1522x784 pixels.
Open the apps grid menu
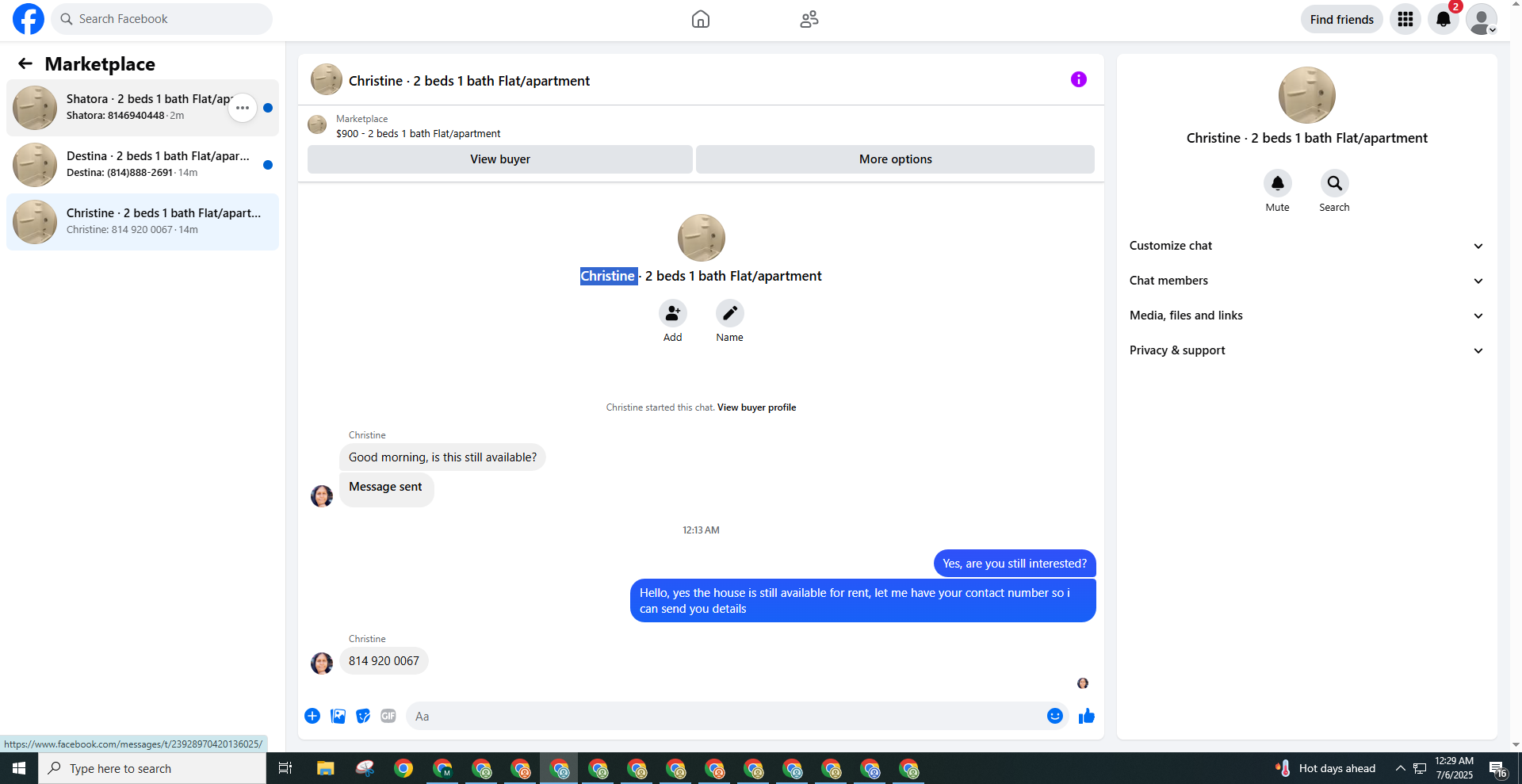1405,19
